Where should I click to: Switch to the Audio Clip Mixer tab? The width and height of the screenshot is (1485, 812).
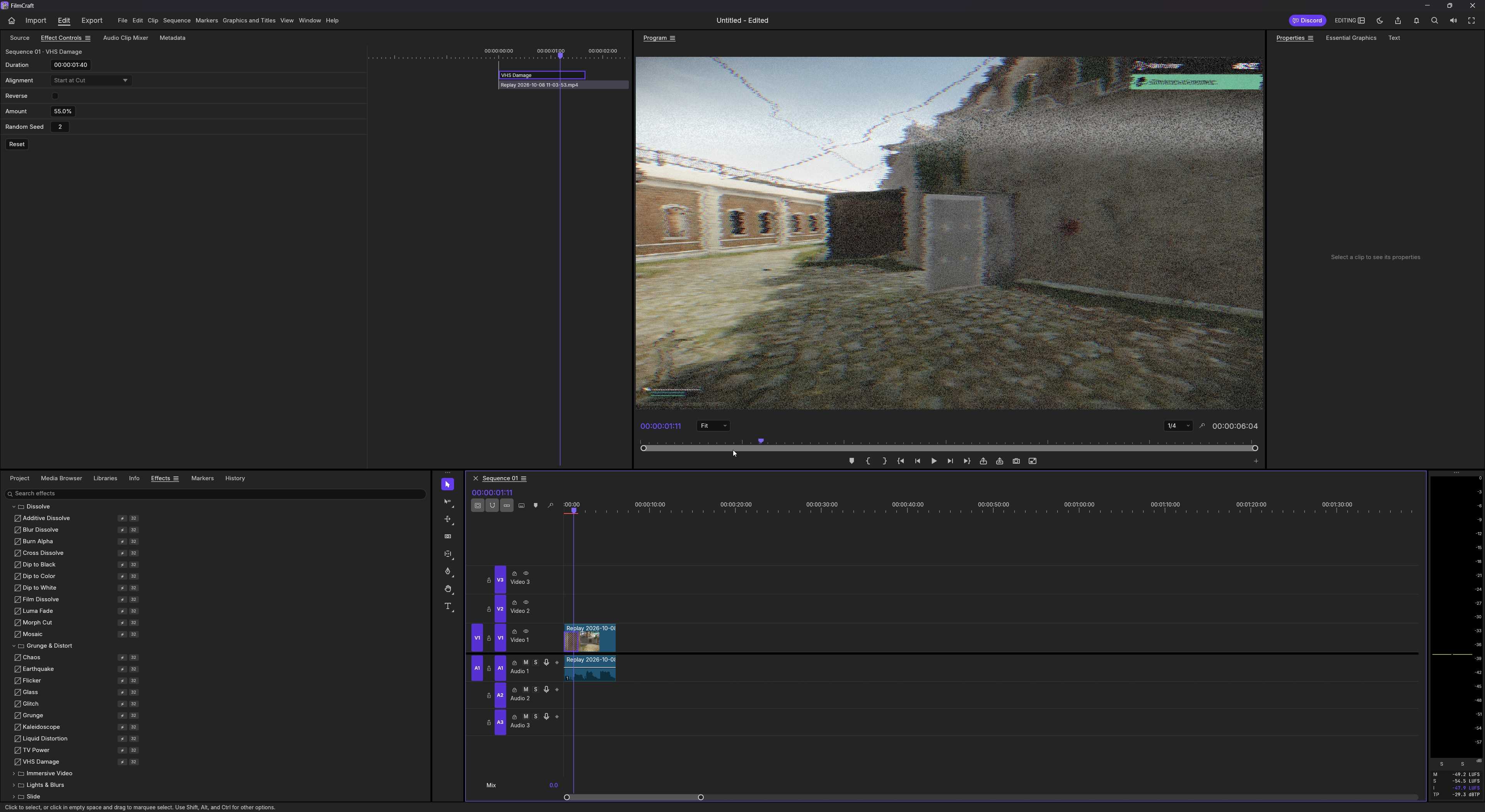click(x=126, y=38)
